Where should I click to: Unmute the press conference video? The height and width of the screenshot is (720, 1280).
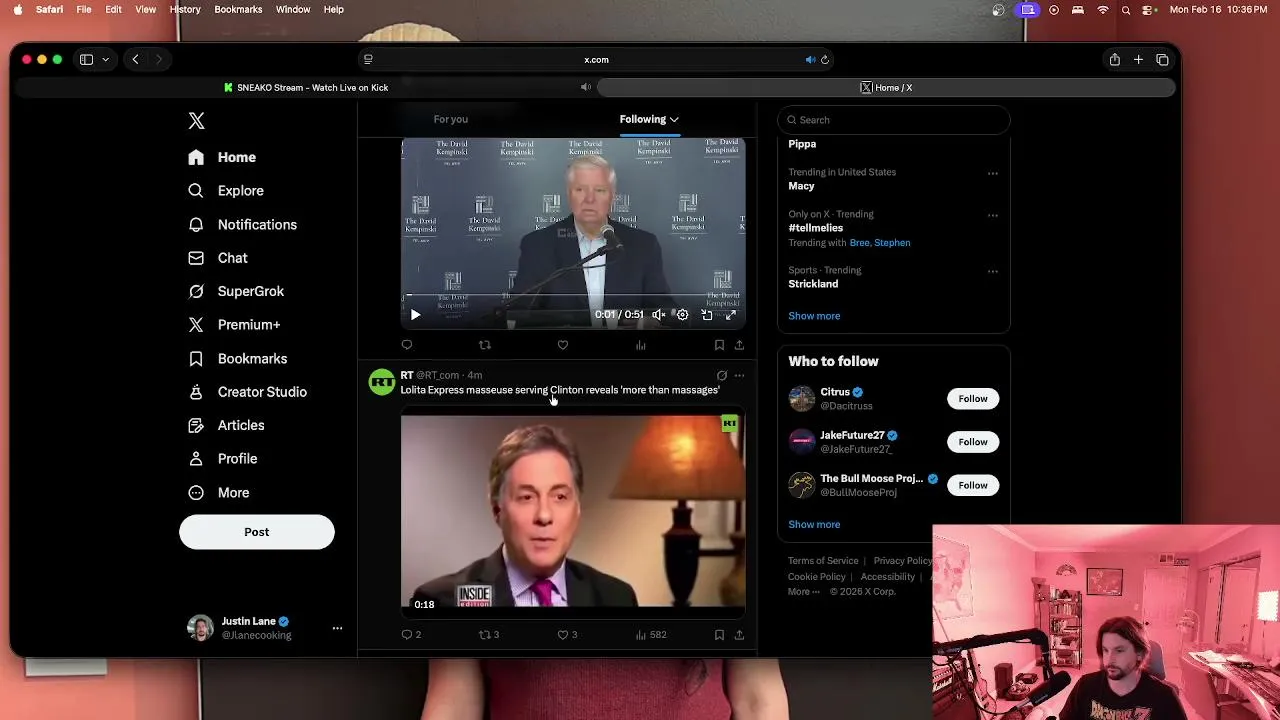pyautogui.click(x=658, y=315)
